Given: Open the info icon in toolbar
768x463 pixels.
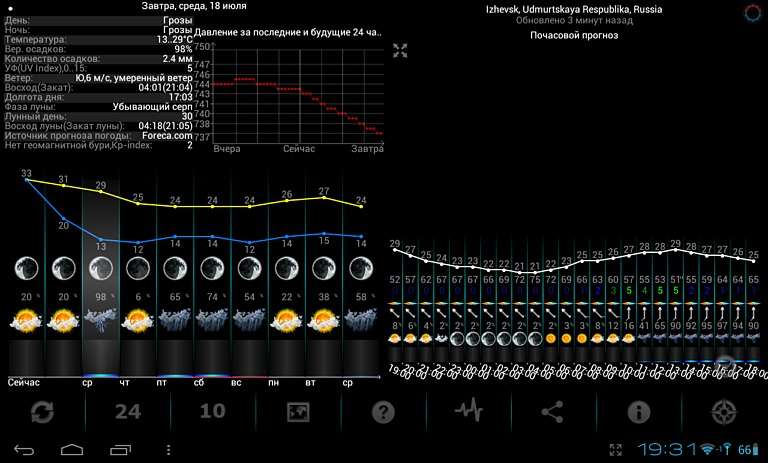Looking at the screenshot, I should tap(638, 412).
